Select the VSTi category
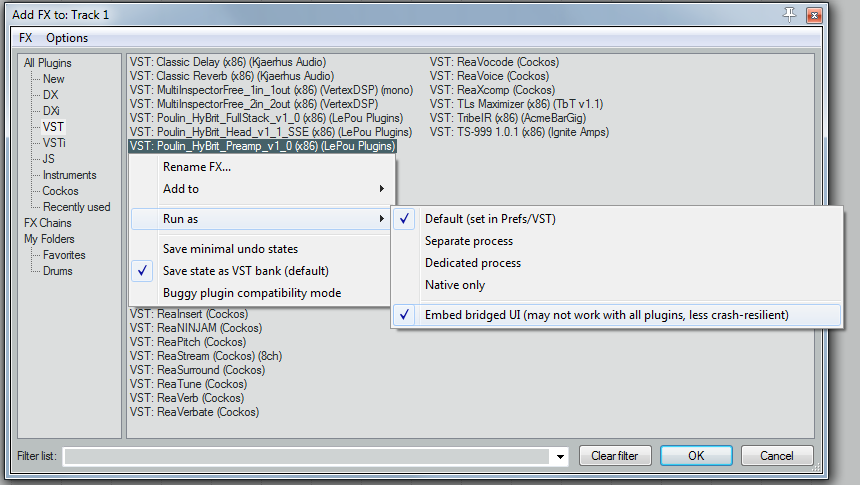Screen dimensions: 860x485 54,143
